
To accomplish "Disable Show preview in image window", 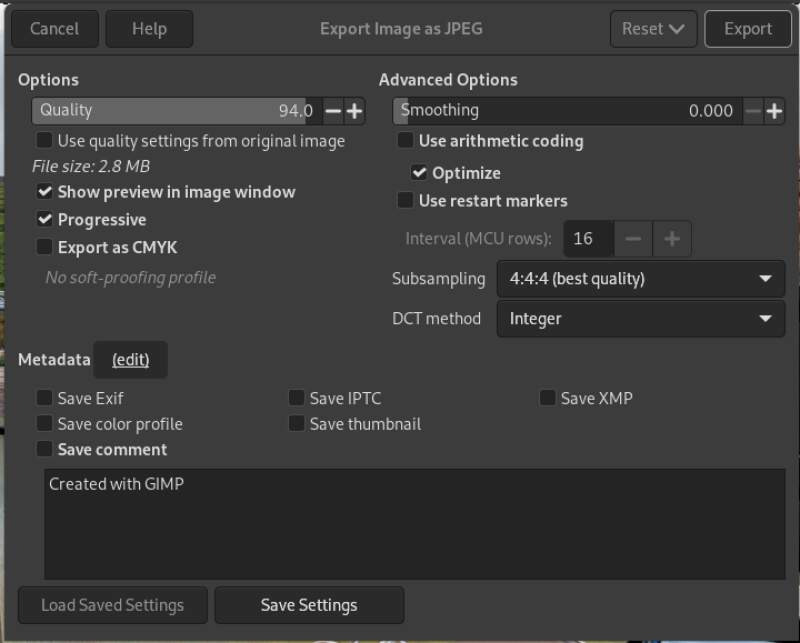I will click(x=43, y=192).
